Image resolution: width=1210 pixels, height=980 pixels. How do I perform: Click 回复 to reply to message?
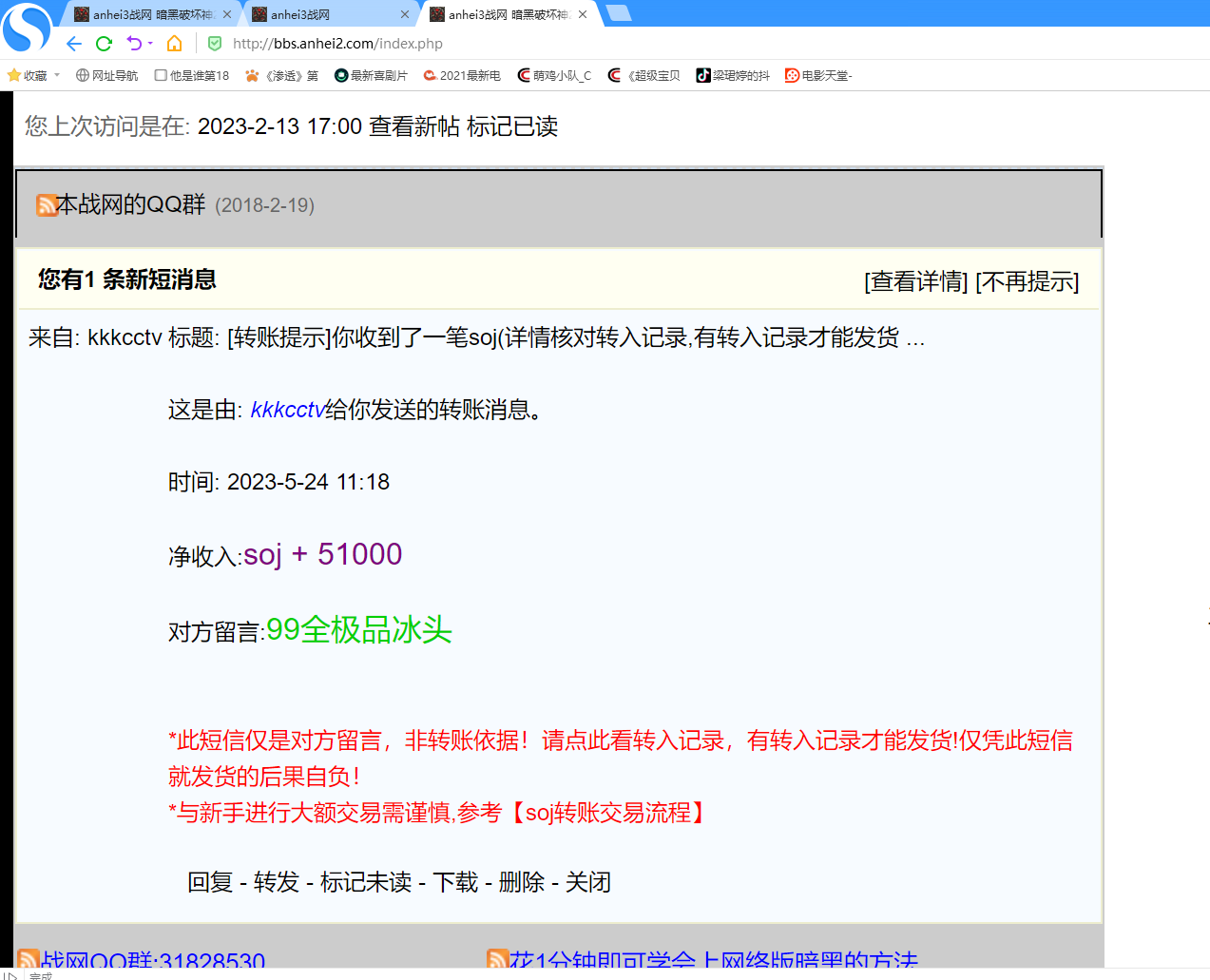tap(210, 882)
